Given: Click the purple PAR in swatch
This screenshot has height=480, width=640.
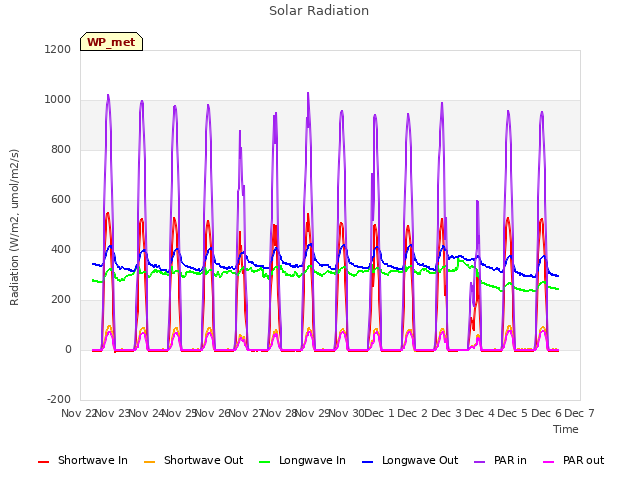Looking at the screenshot, I should (480, 462).
